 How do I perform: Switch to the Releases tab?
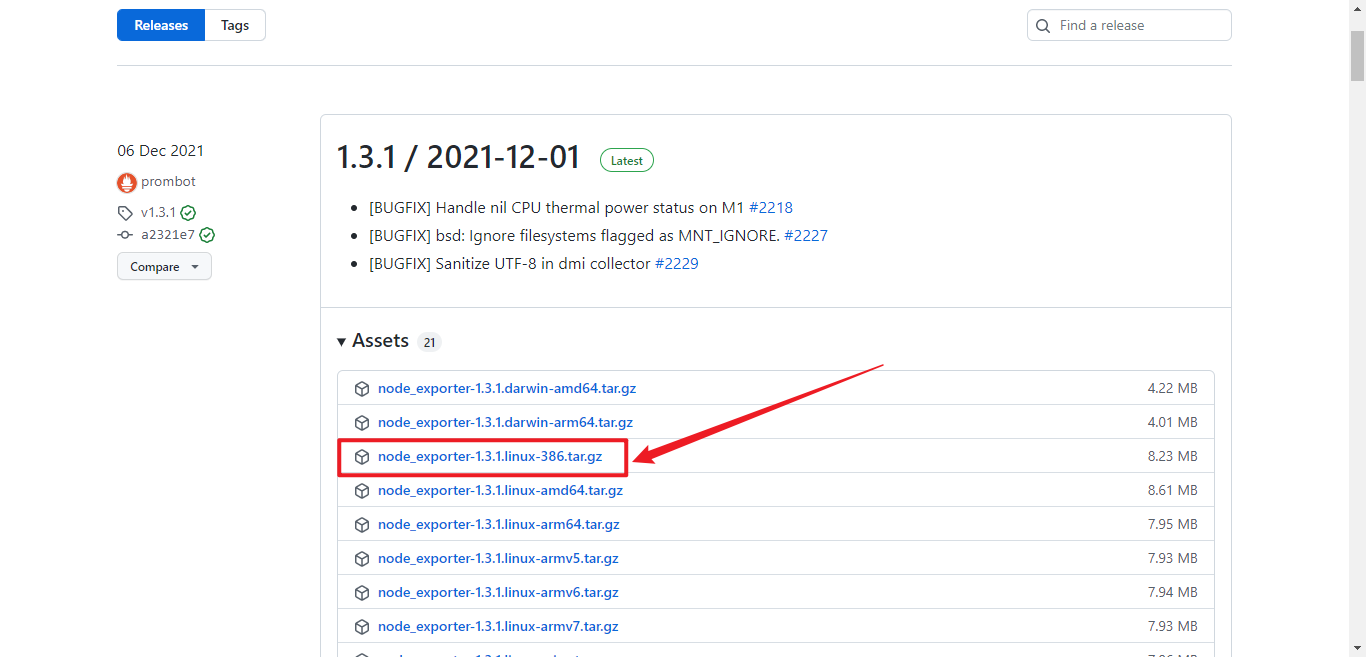161,25
